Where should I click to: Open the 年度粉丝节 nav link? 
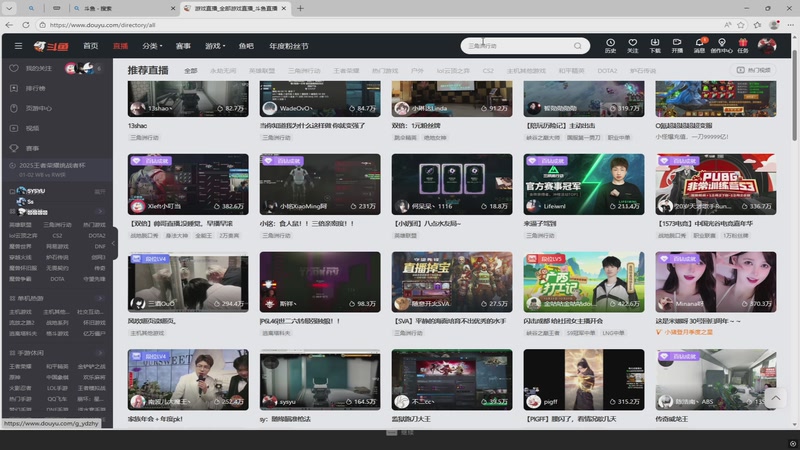289,46
